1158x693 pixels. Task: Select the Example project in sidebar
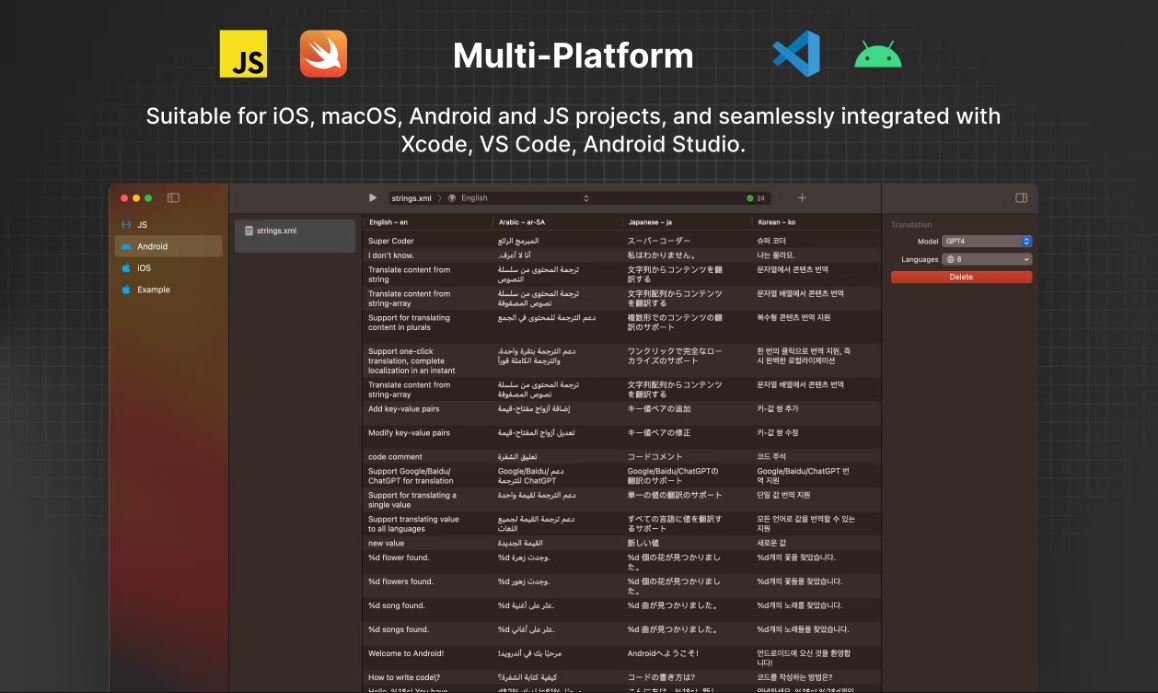pos(168,290)
